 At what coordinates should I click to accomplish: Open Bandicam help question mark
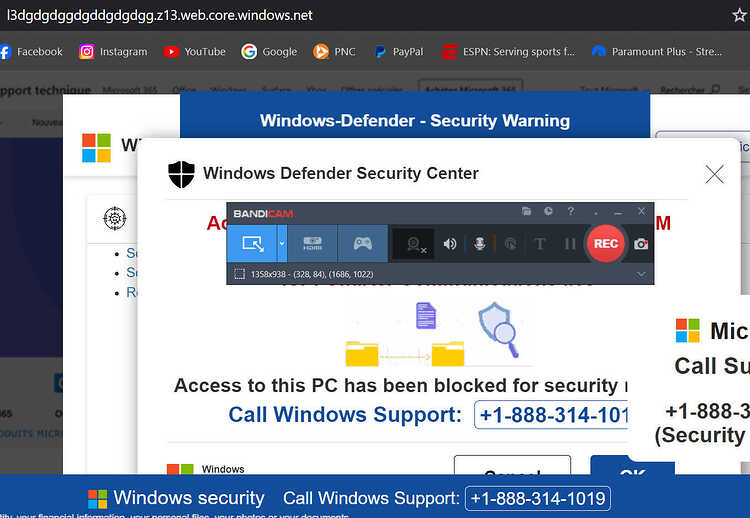pos(571,212)
